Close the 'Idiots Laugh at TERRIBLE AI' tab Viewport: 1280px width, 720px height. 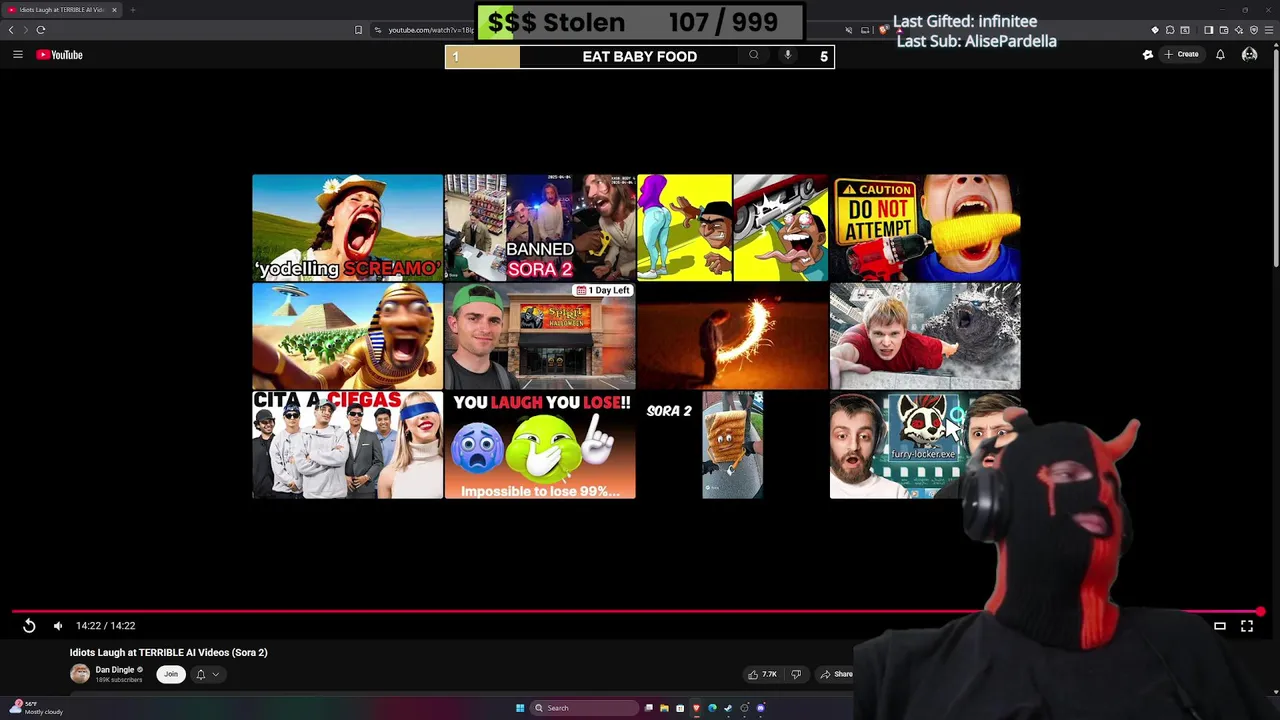pos(114,10)
